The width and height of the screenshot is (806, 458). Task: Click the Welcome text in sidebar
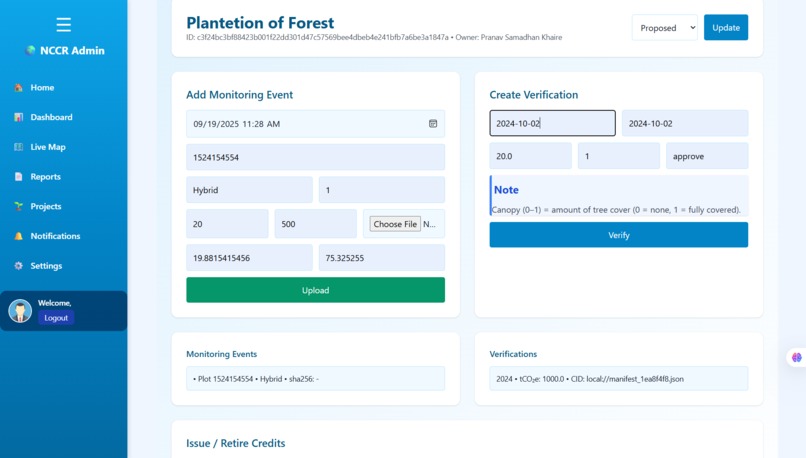tap(54, 303)
